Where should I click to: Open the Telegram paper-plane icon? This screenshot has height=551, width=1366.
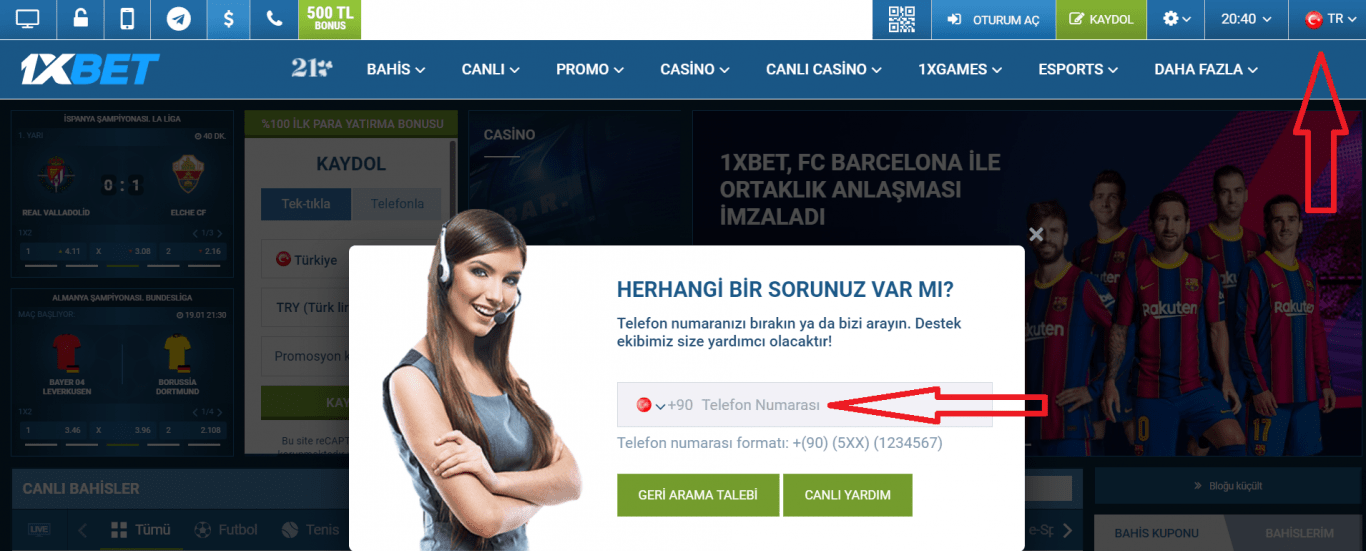click(x=179, y=19)
